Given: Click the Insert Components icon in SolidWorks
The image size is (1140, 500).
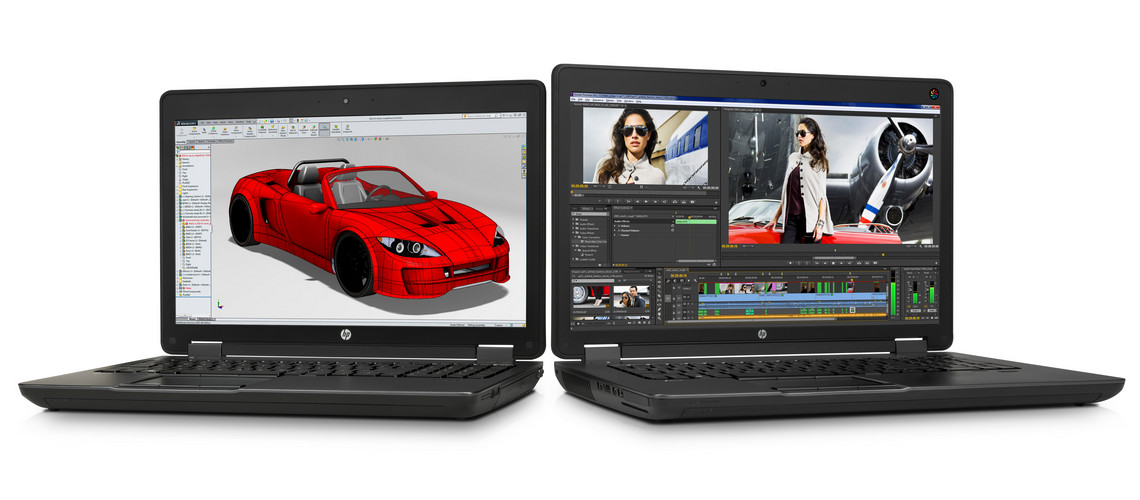Looking at the screenshot, I should 194,130.
